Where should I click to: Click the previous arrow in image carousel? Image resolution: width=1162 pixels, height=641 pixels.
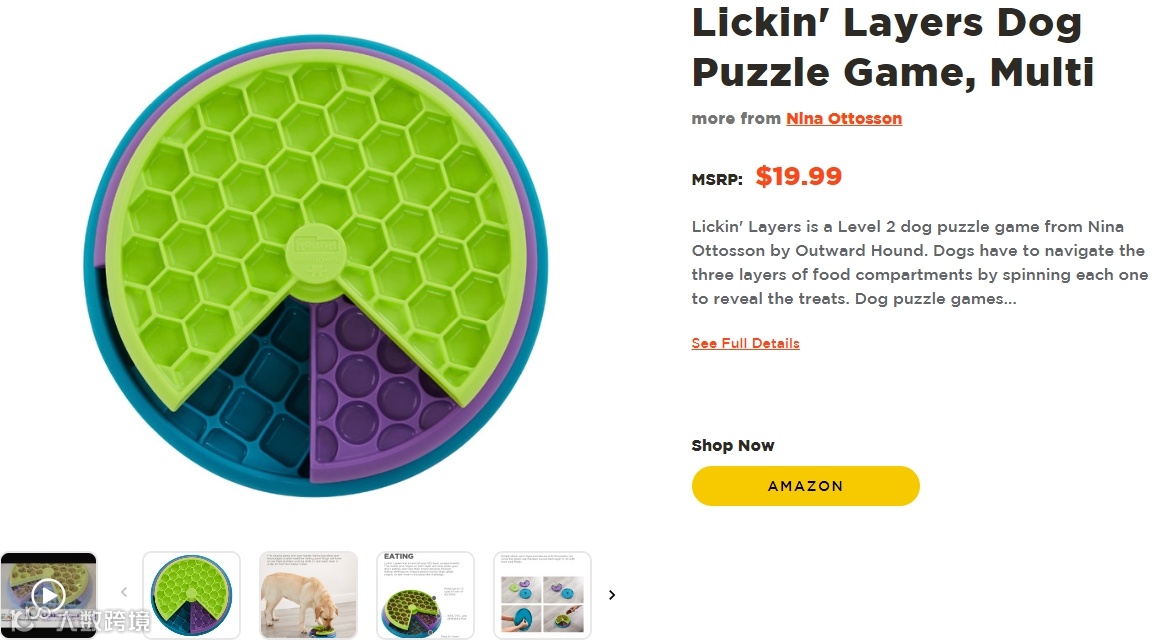pos(124,594)
